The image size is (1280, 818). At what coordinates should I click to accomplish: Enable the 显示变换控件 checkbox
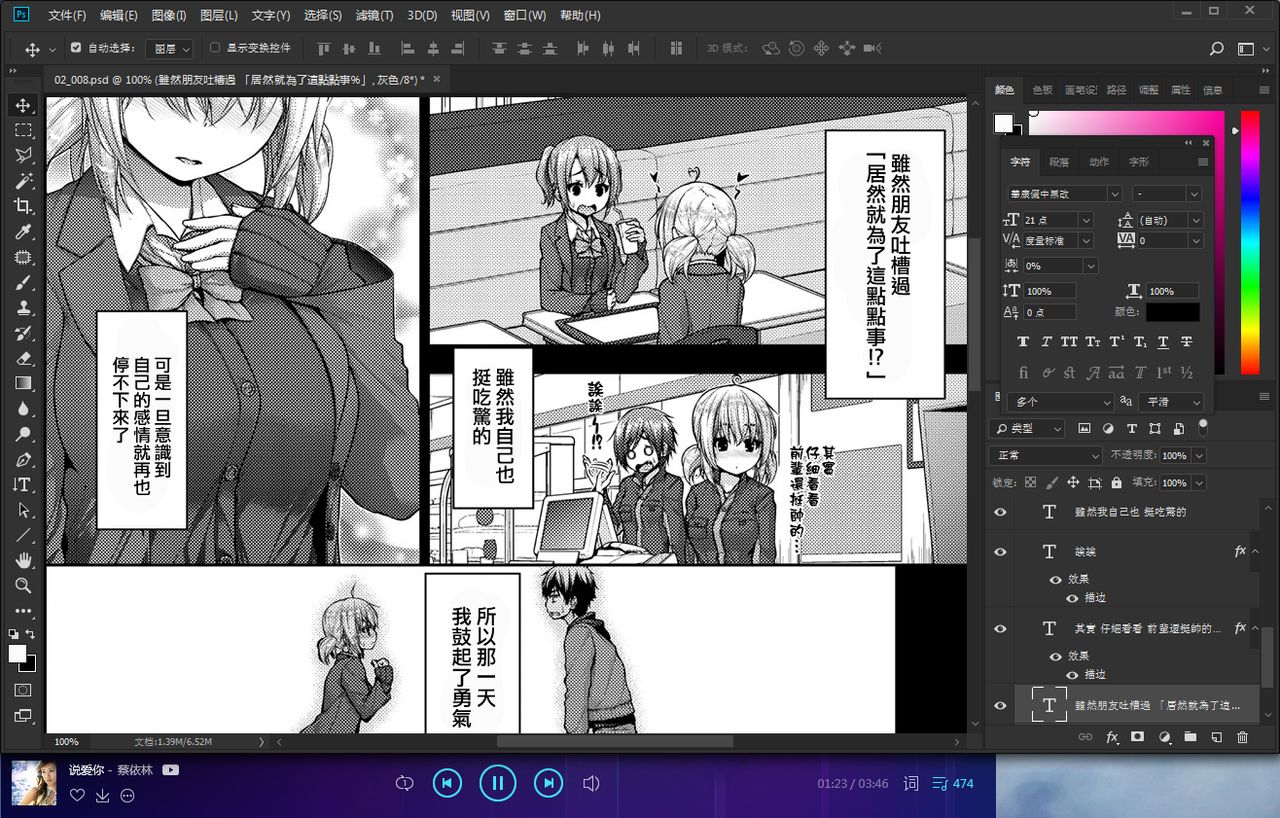coord(215,48)
